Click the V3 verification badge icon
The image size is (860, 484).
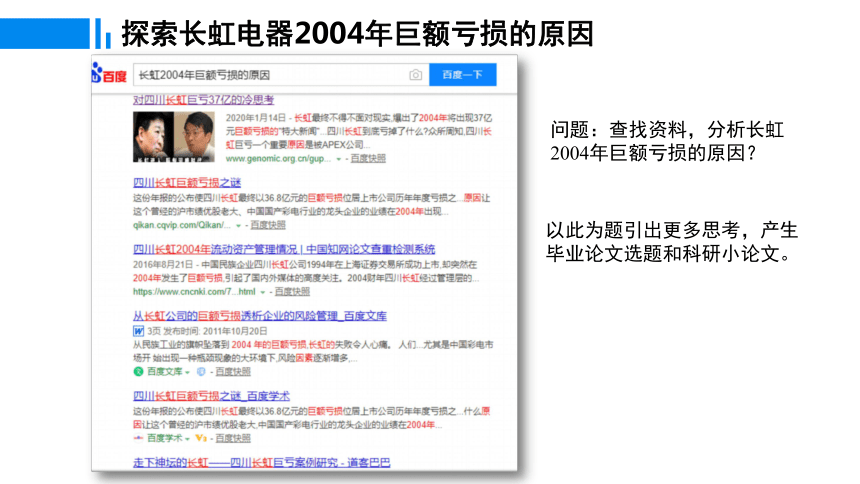coord(201,438)
